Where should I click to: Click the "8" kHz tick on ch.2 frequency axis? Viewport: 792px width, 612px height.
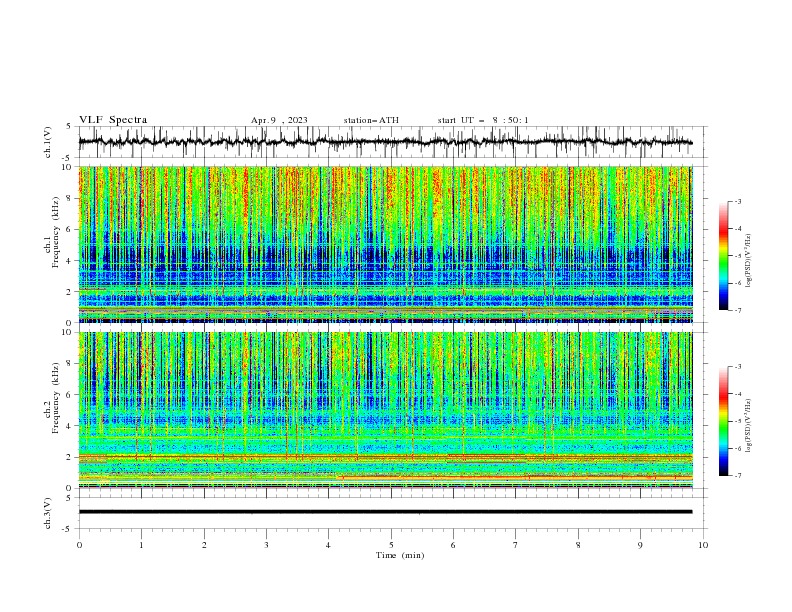[70, 363]
